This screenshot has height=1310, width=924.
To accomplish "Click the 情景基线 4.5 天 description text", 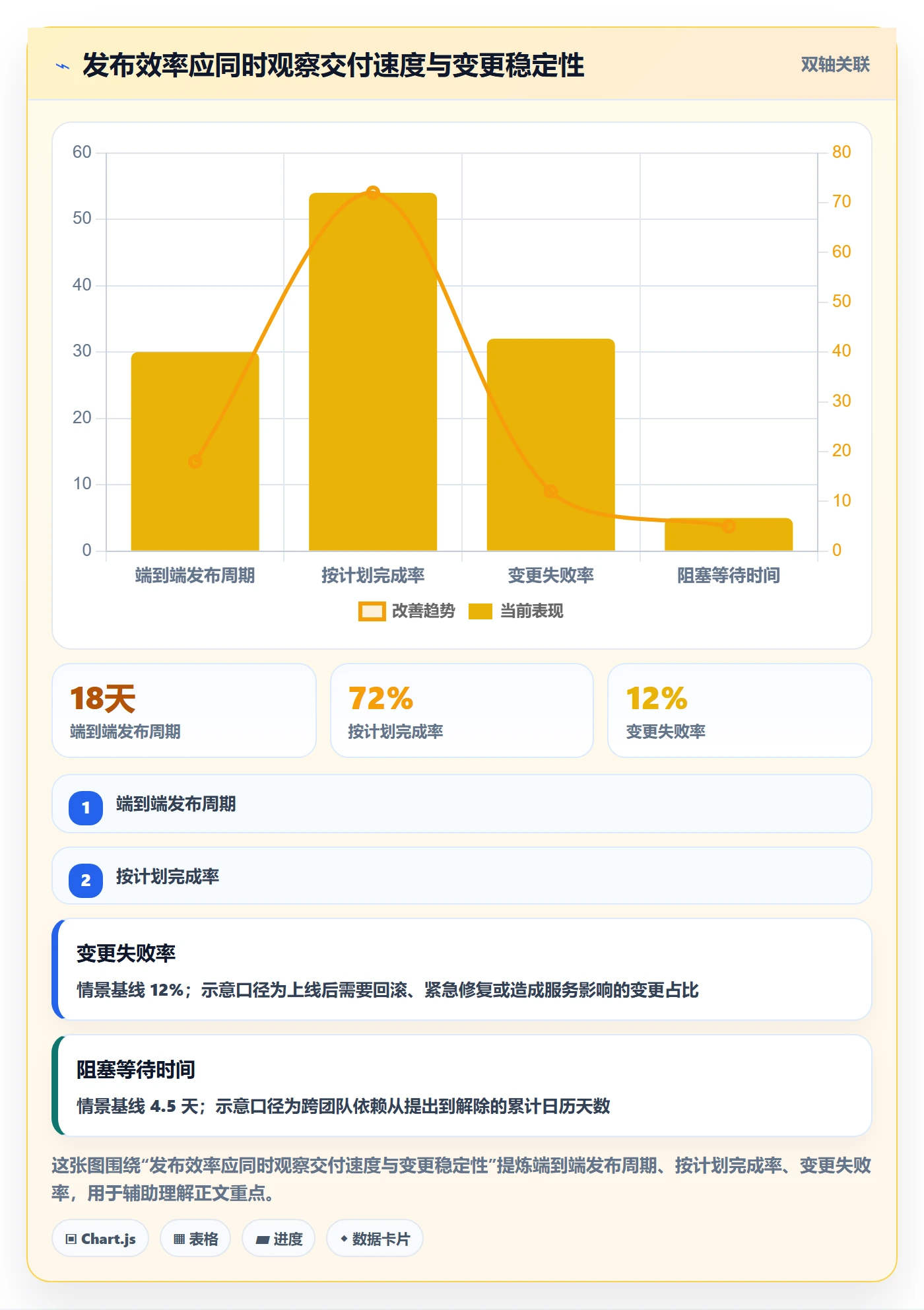I will coord(343,1106).
